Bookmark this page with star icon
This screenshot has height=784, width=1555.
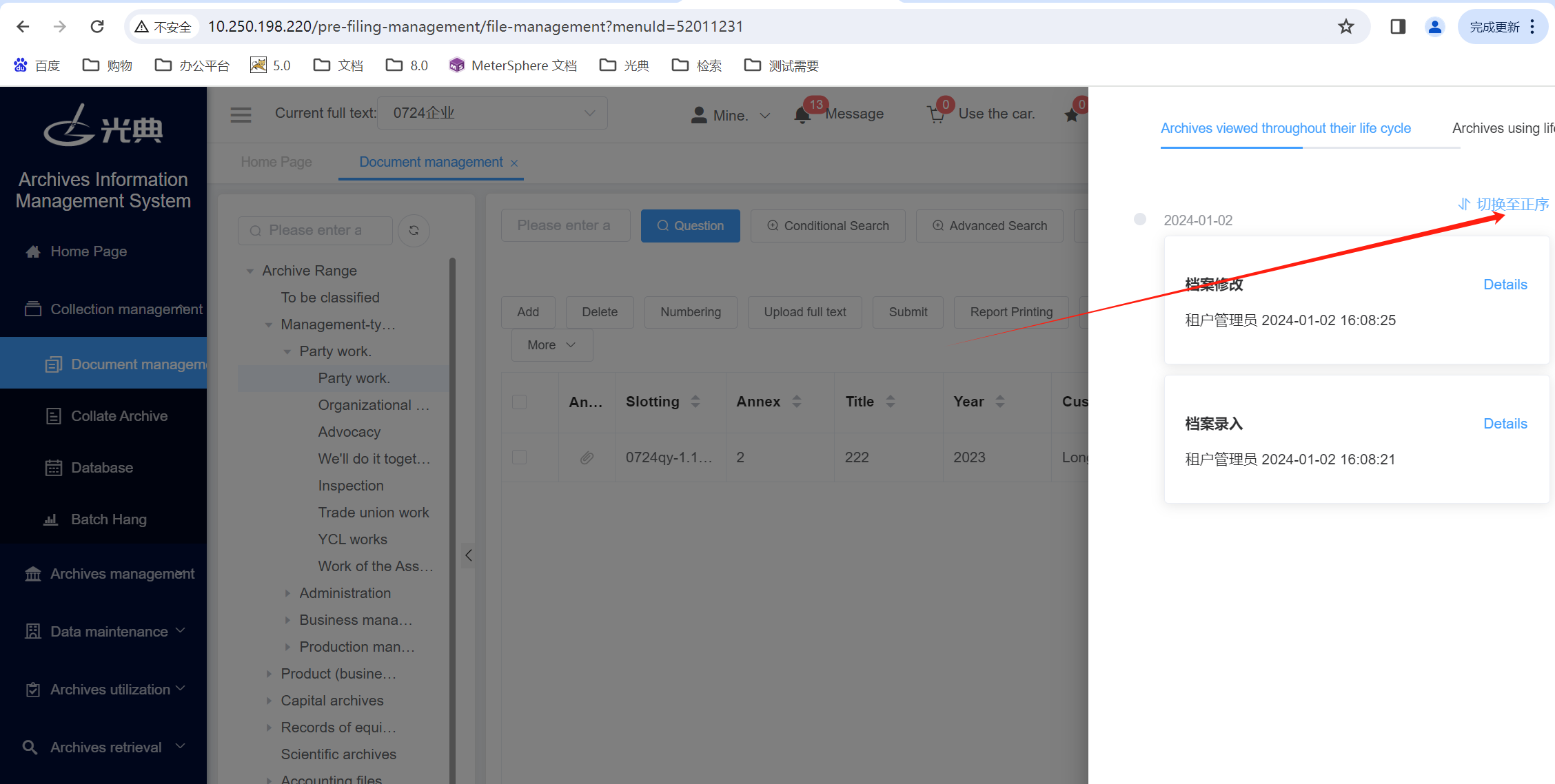click(x=1345, y=26)
